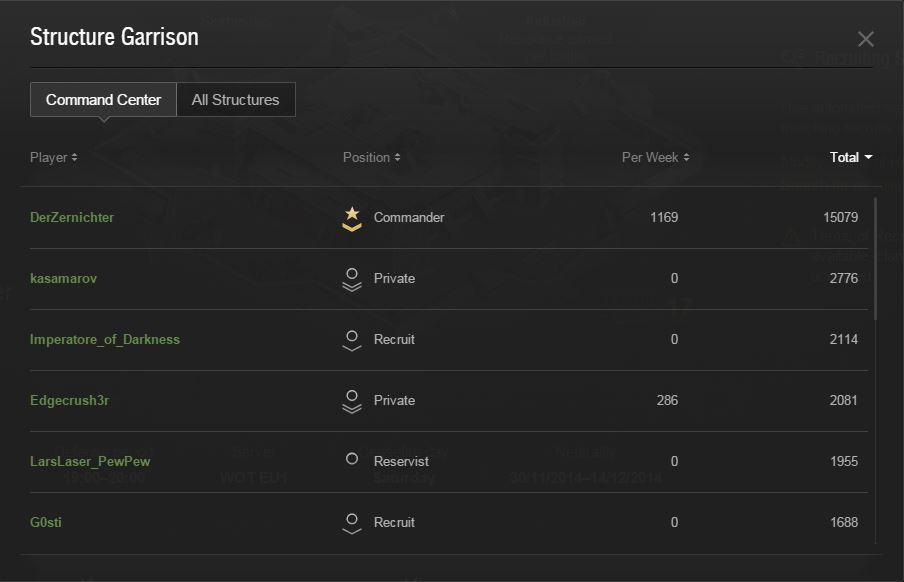Screen dimensions: 904x582
Task: Open kasamarov player profile link
Action: pyautogui.click(x=63, y=279)
